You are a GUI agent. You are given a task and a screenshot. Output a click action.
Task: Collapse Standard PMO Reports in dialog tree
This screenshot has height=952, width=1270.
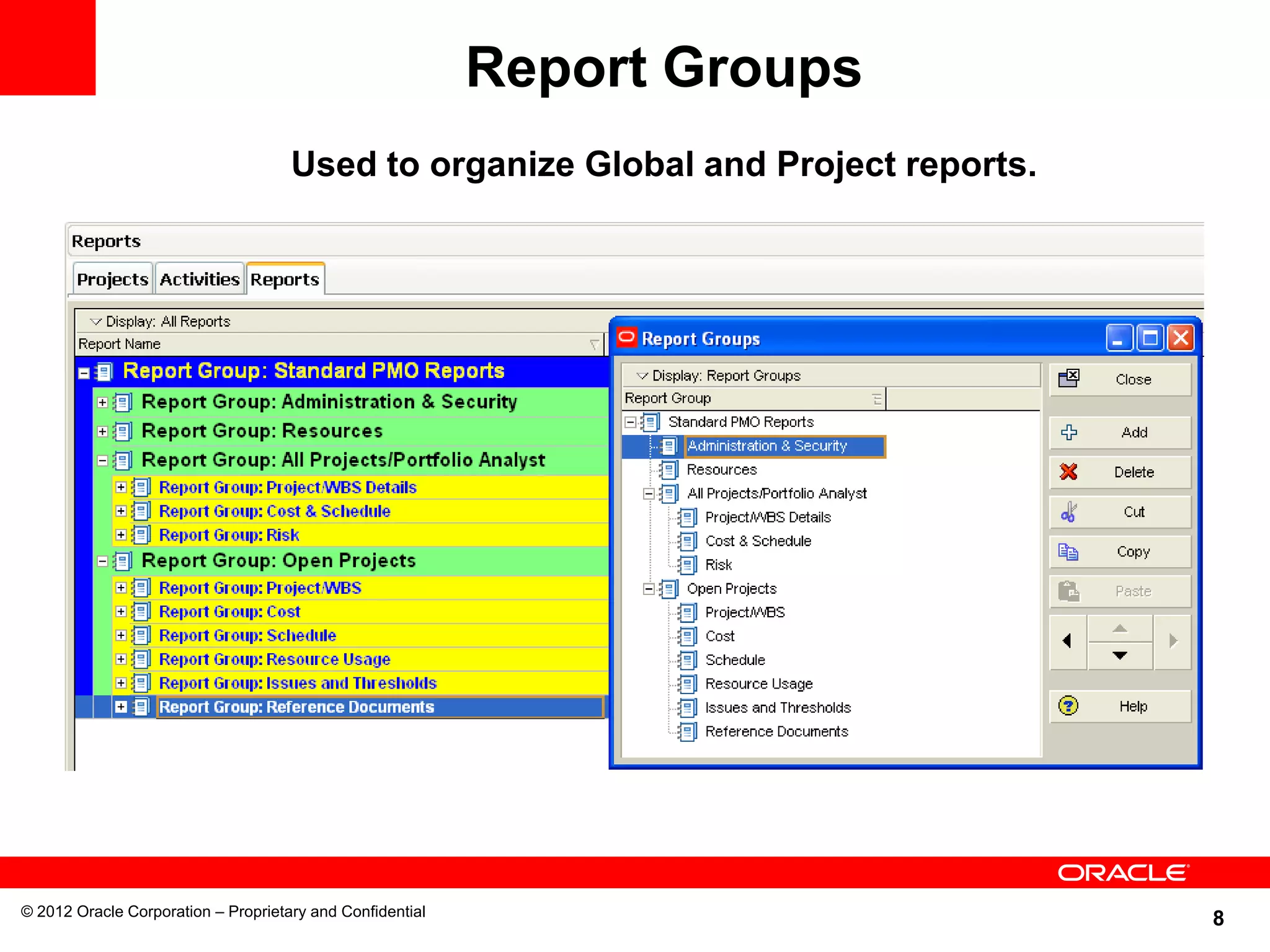(x=630, y=423)
